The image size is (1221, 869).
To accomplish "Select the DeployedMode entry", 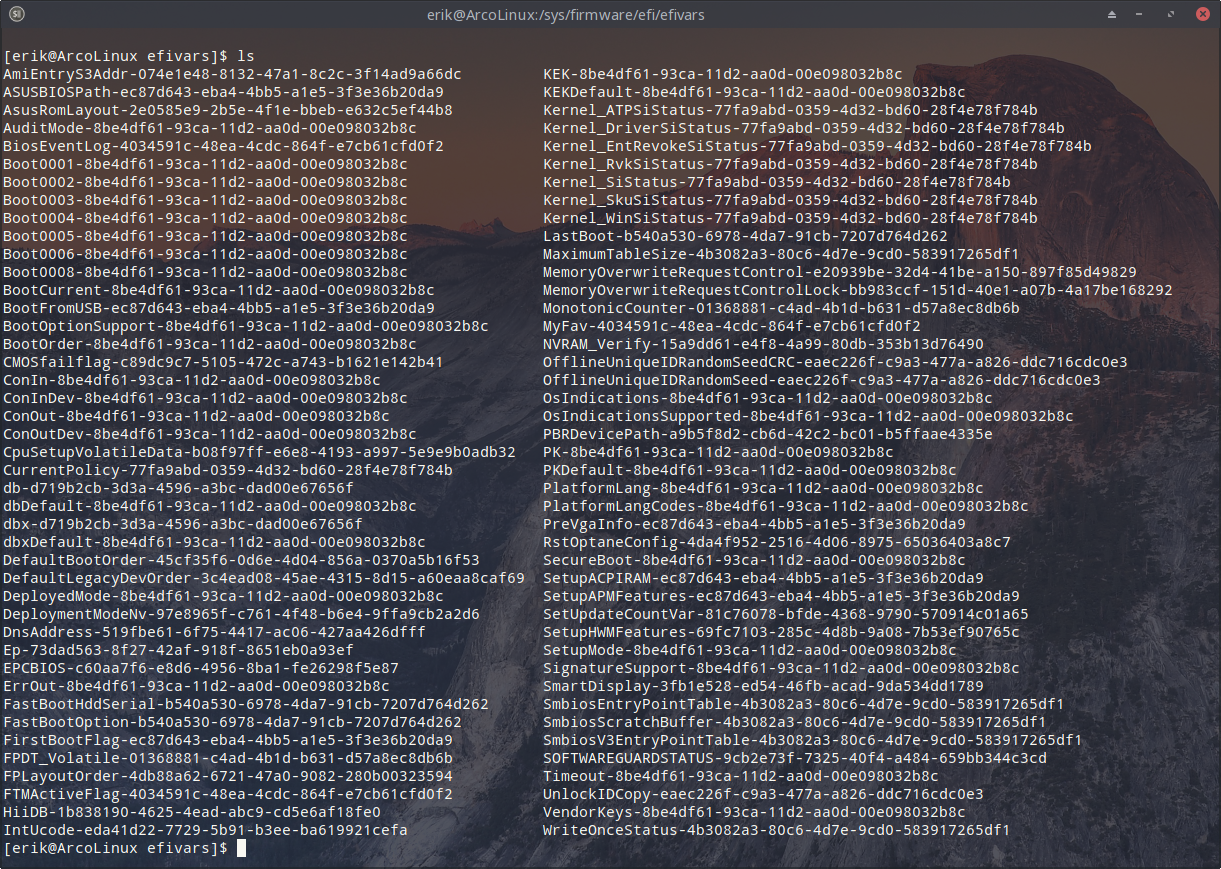I will tap(223, 596).
